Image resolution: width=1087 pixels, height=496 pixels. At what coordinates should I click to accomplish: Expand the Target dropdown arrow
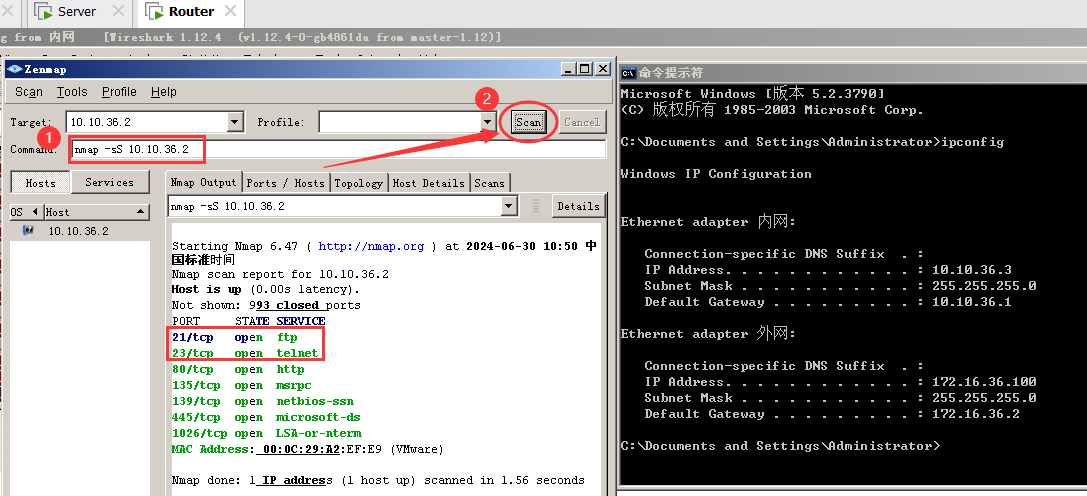[x=235, y=122]
